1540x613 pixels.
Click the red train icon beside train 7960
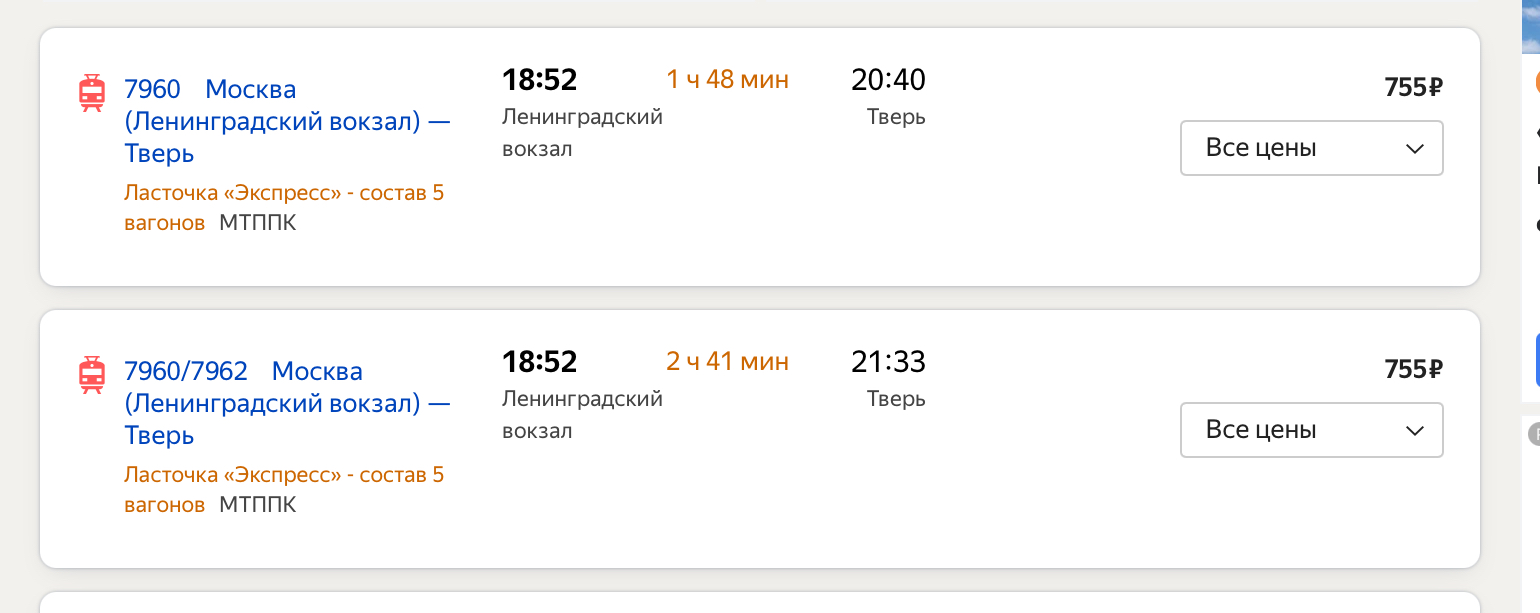(92, 92)
